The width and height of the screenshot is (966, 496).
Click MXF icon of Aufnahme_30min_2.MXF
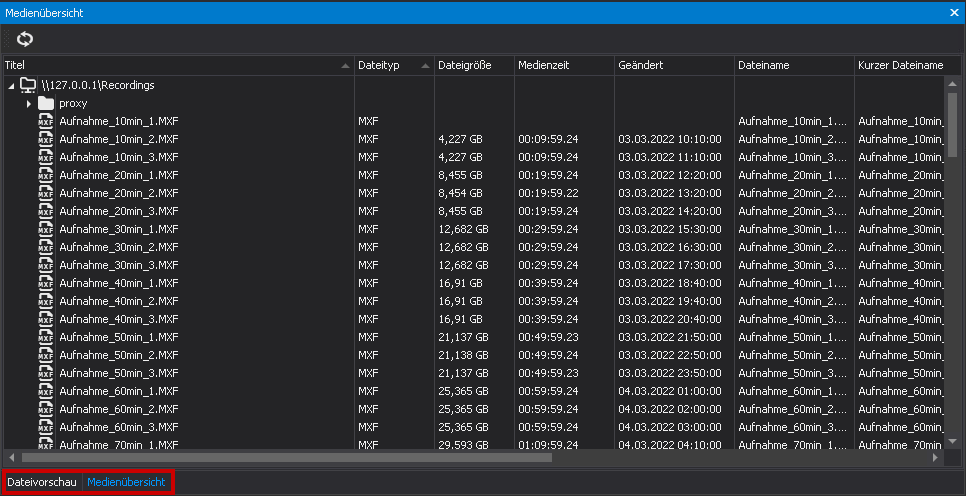click(46, 248)
